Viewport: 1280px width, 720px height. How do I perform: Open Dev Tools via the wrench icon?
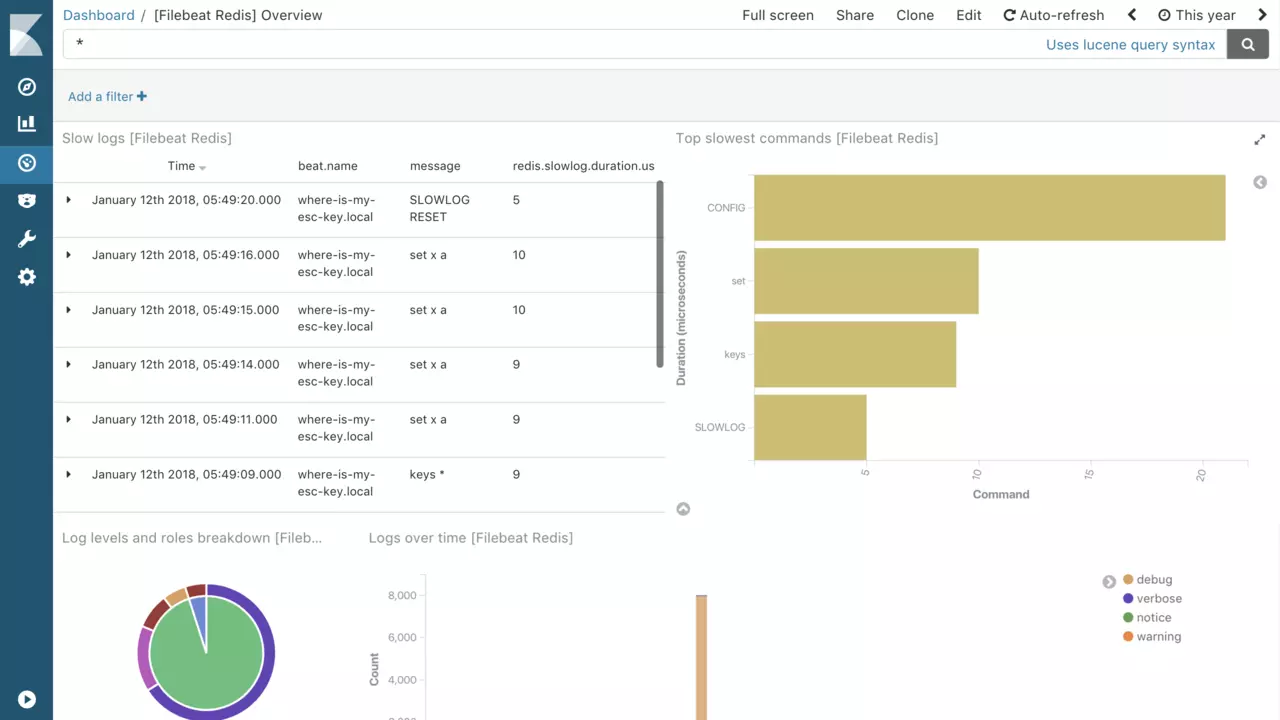(27, 239)
